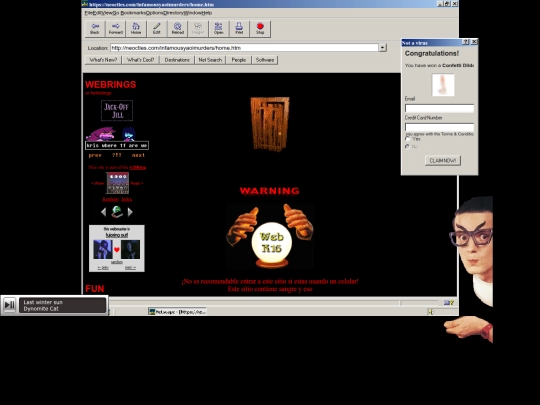540x405 pixels.
Task: Click the Random webring link
Action: tap(110, 199)
